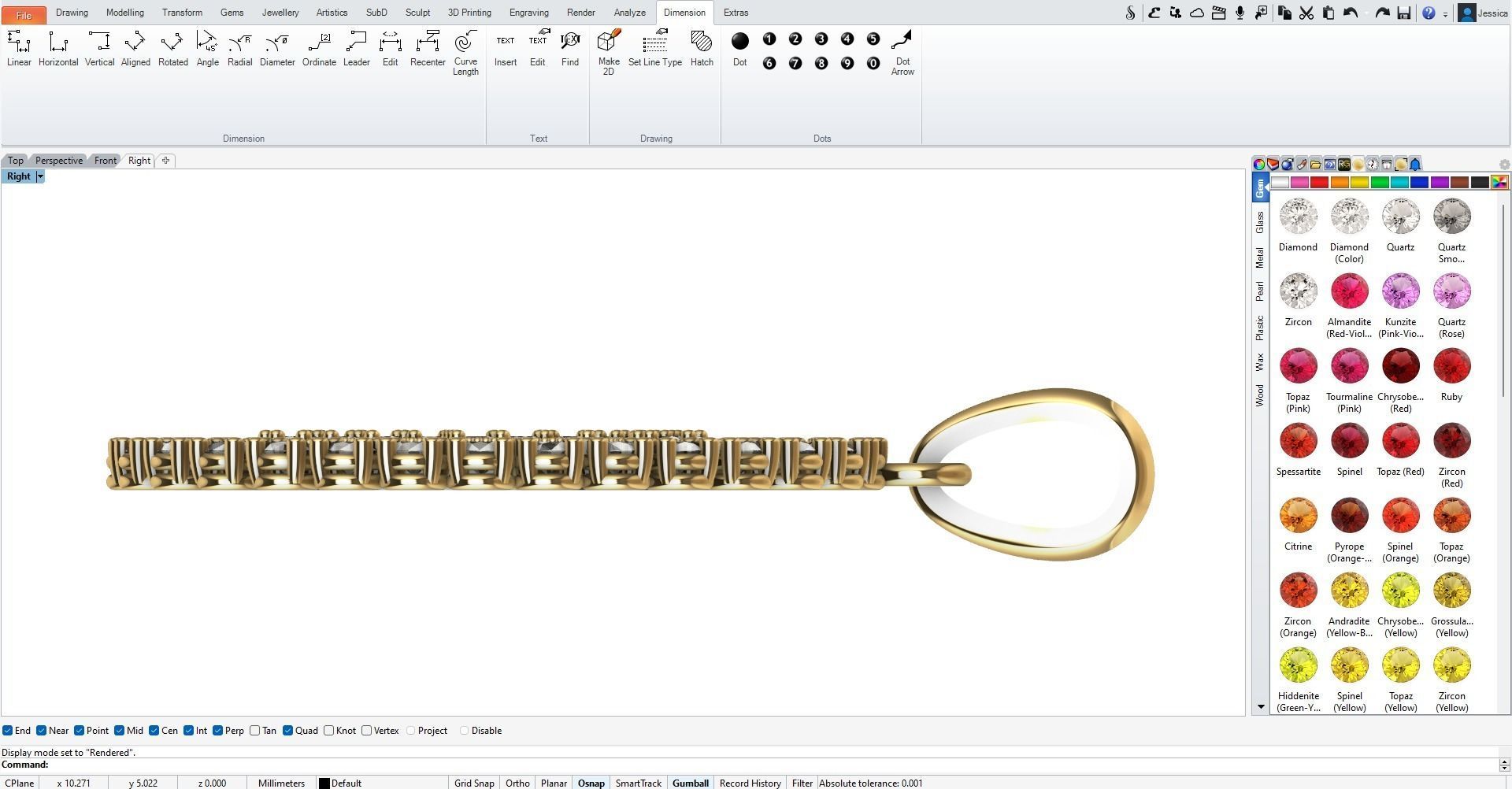The width and height of the screenshot is (1512, 789).
Task: Place a number 8 dot
Action: tap(821, 64)
